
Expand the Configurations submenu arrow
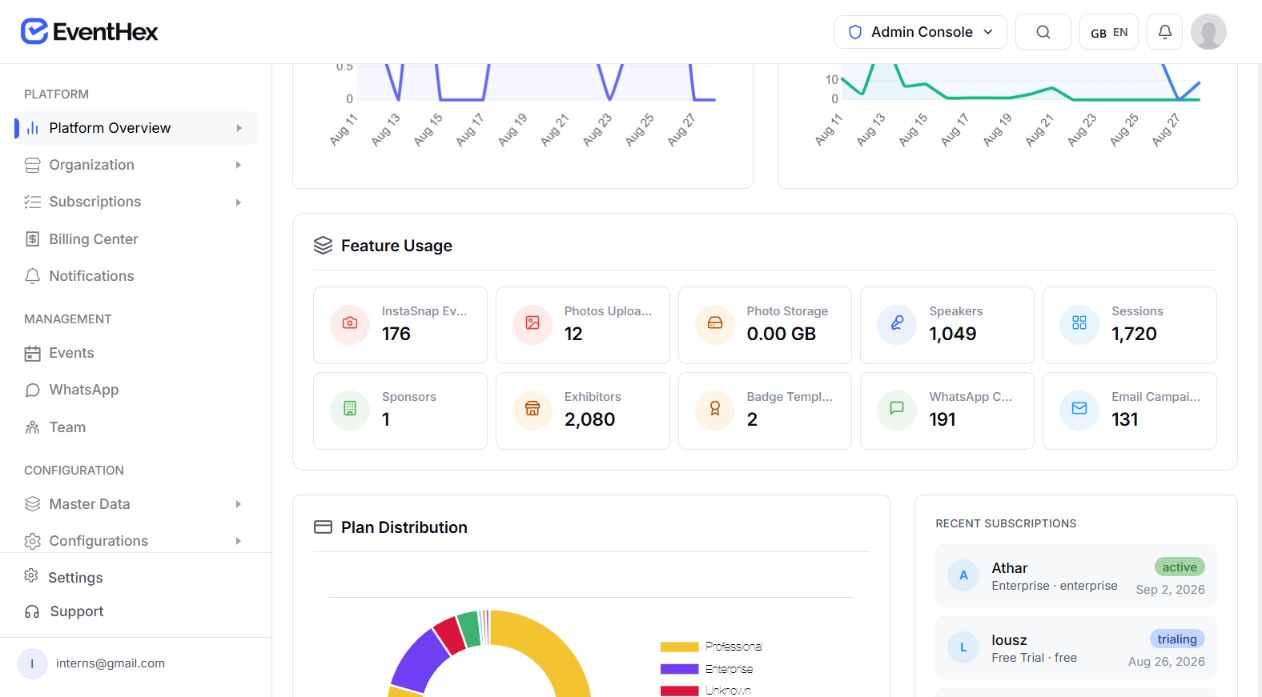click(239, 541)
